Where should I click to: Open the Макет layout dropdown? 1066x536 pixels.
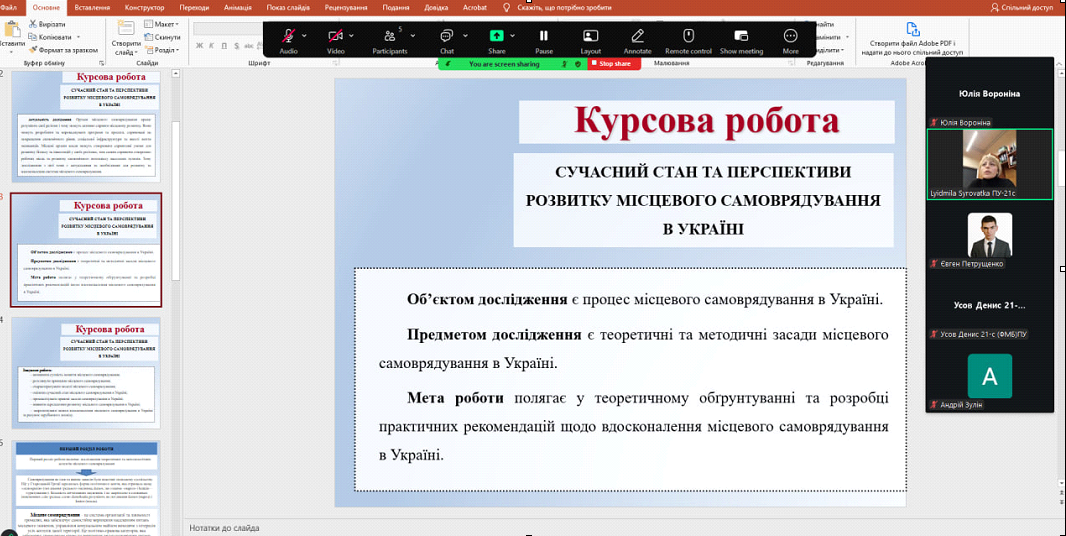tap(166, 24)
